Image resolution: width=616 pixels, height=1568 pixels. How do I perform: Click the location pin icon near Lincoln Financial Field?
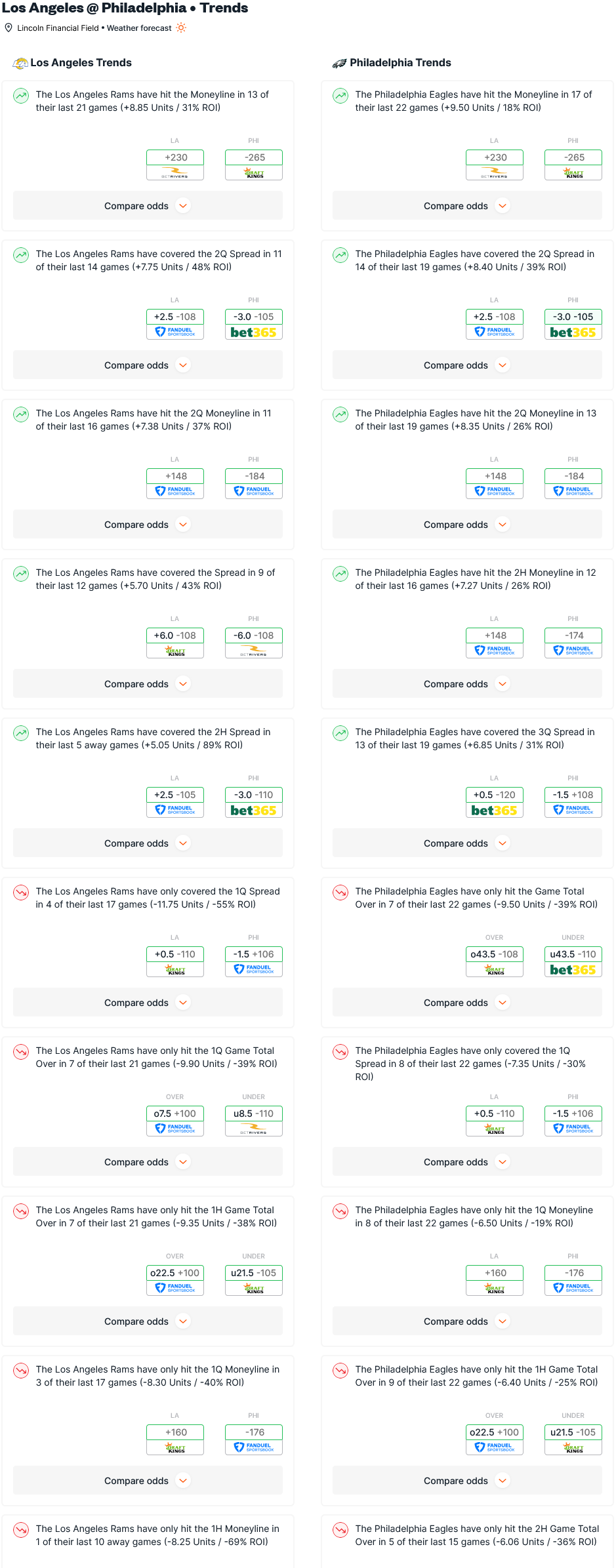9,28
